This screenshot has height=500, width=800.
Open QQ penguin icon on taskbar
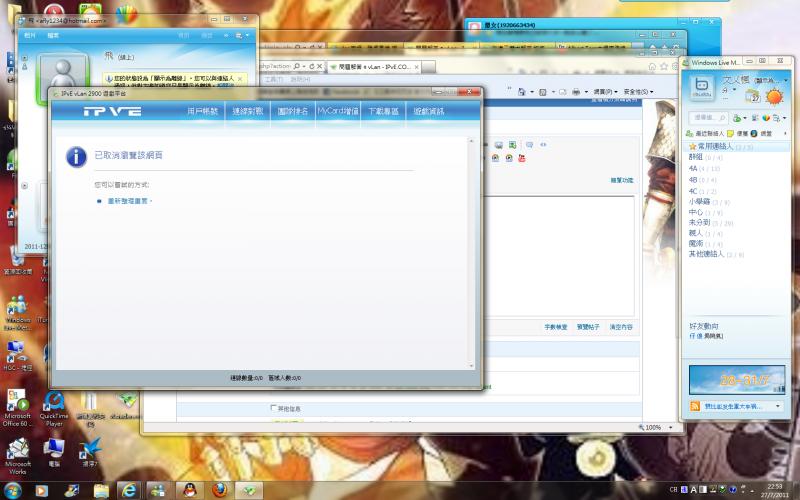click(x=190, y=491)
